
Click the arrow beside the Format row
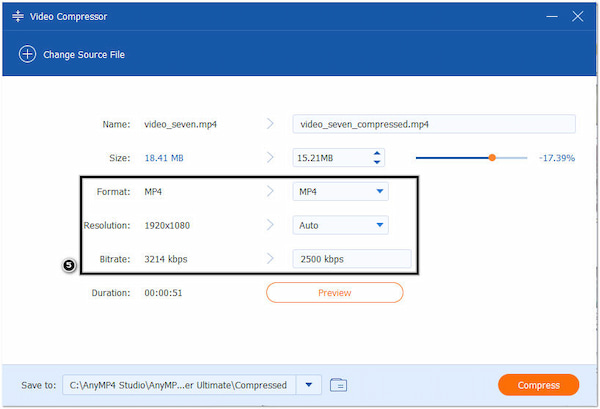tap(270, 191)
